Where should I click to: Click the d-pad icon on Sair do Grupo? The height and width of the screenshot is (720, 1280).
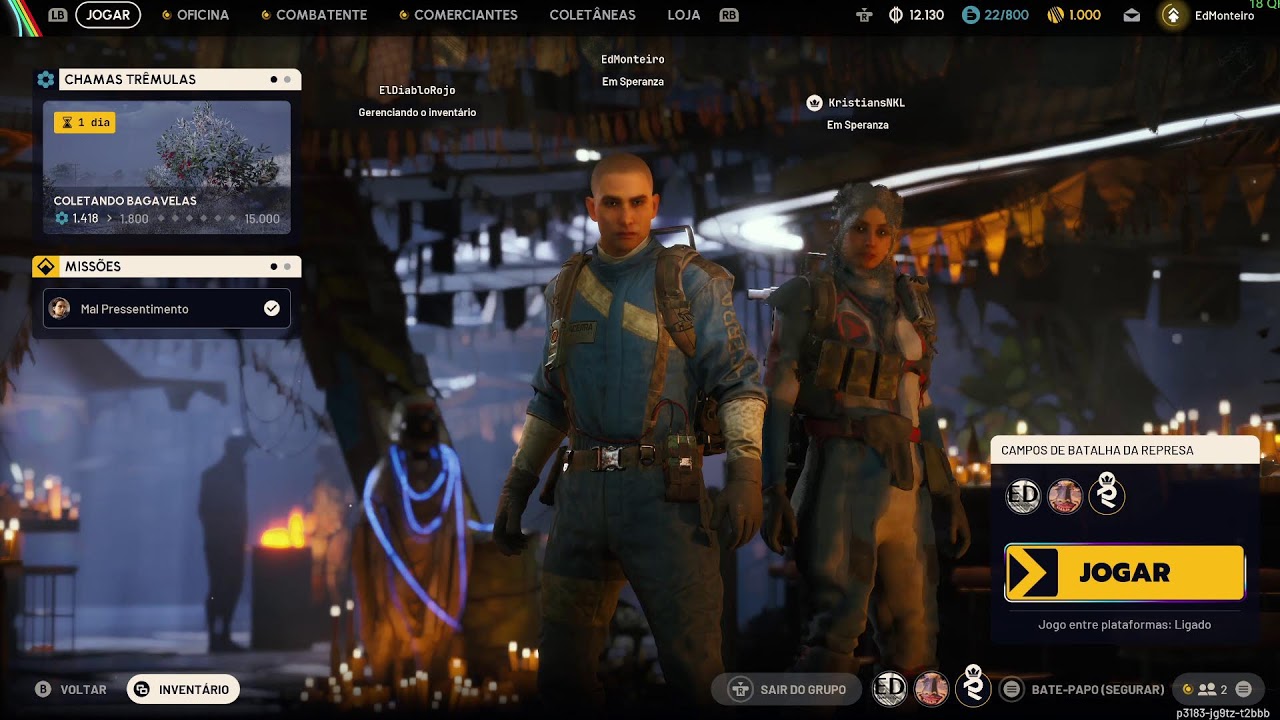point(740,689)
